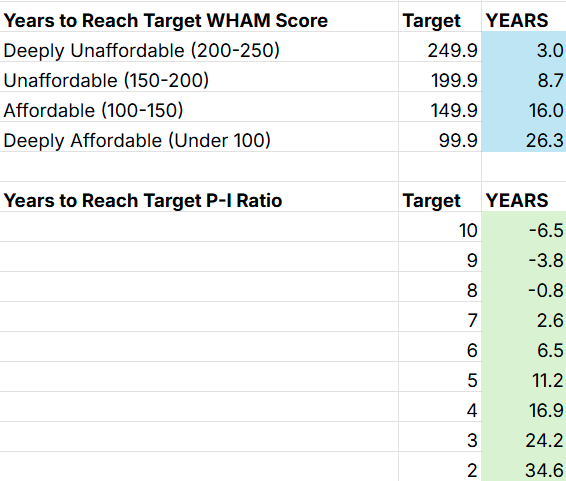Select the blue years cell 8.7
This screenshot has width=566, height=481.
[x=524, y=76]
